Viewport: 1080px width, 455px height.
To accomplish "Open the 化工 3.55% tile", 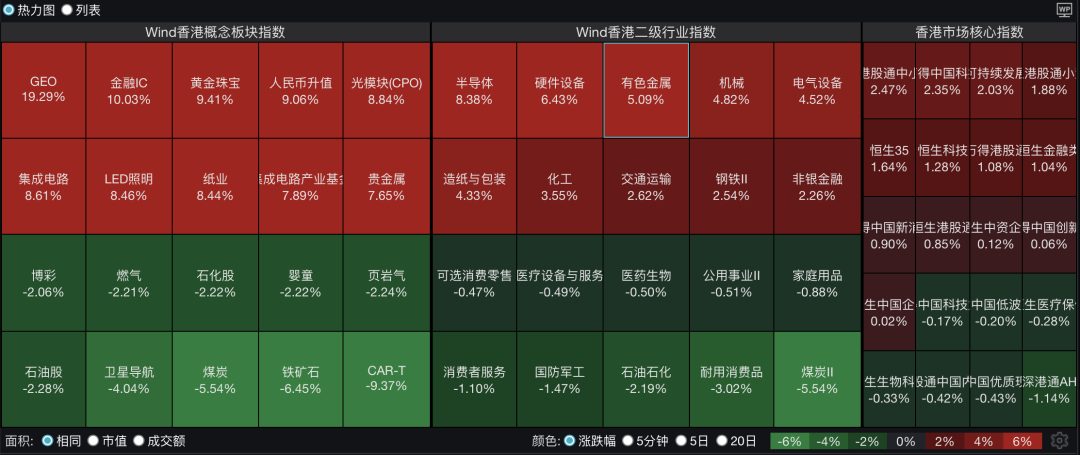I will click(560, 187).
